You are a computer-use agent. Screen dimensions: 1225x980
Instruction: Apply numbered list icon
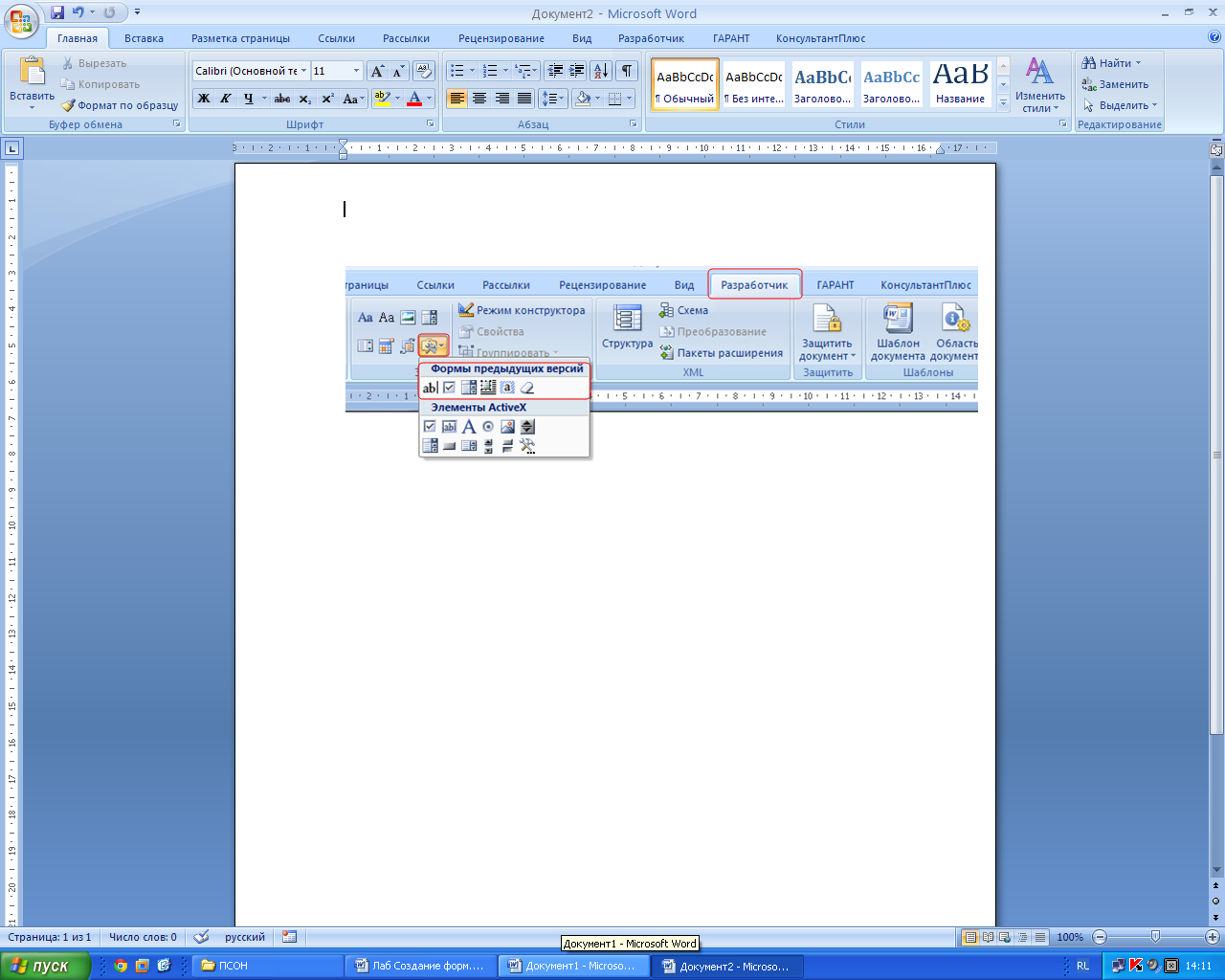(489, 71)
